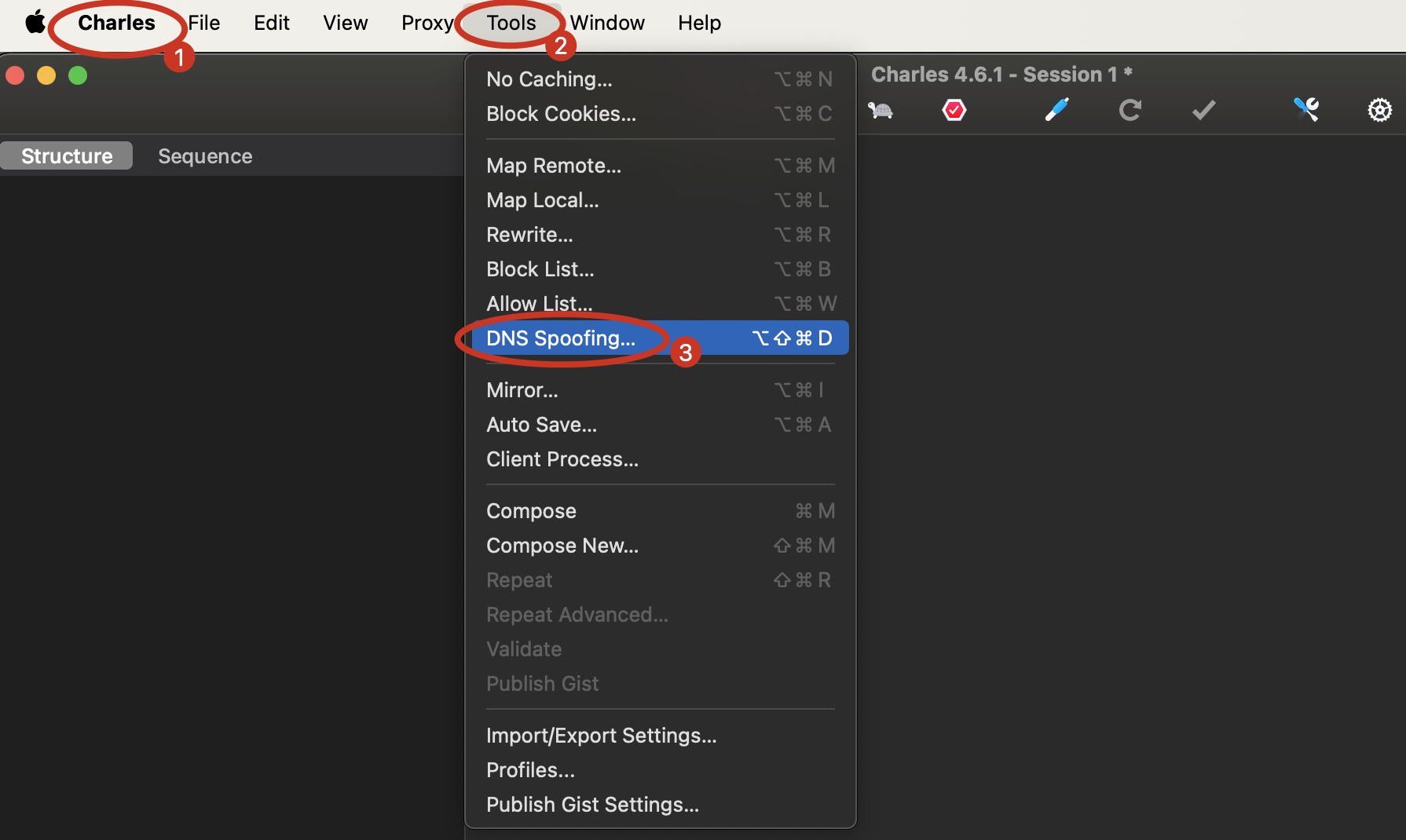
Task: Open Import/Export Settings
Action: (x=660, y=736)
